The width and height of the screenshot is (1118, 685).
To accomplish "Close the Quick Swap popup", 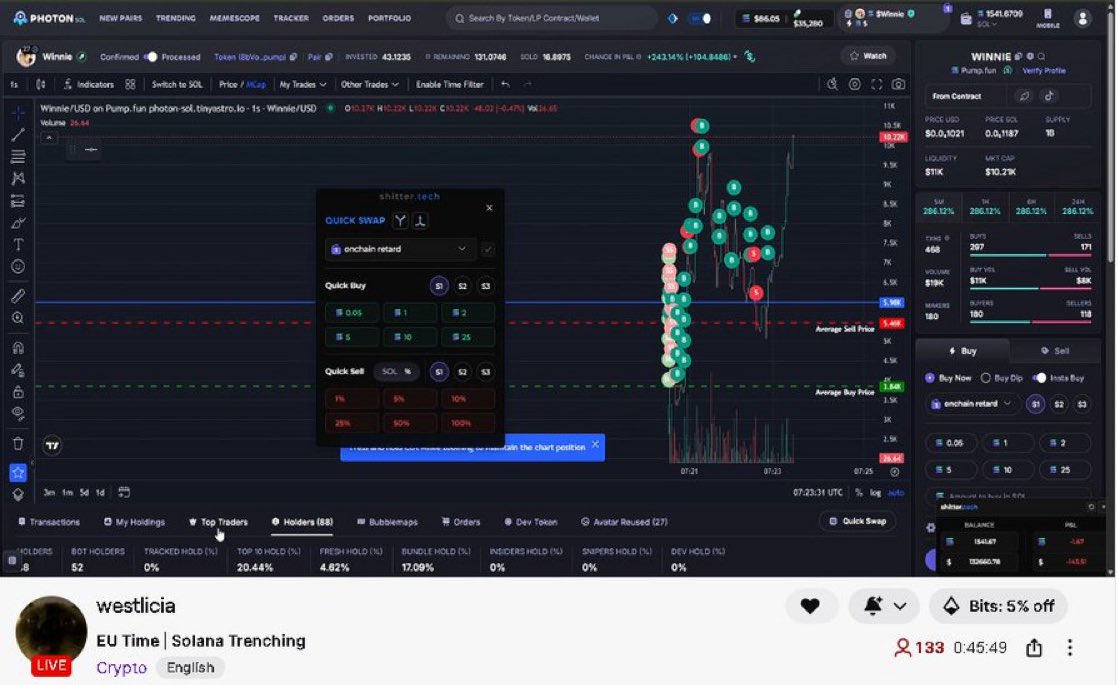I will [x=489, y=208].
